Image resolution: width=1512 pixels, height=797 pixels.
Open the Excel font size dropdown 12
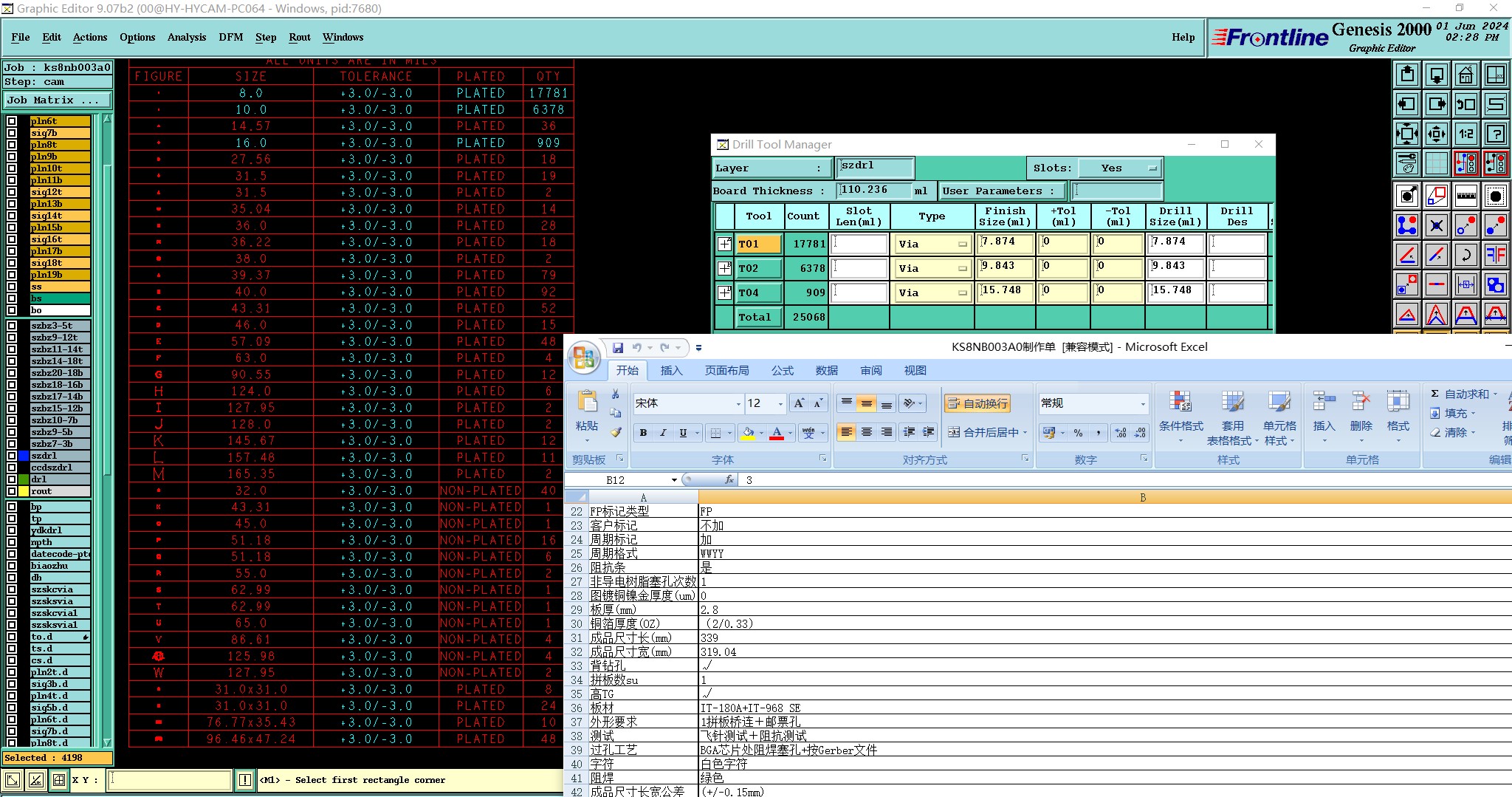(x=780, y=403)
